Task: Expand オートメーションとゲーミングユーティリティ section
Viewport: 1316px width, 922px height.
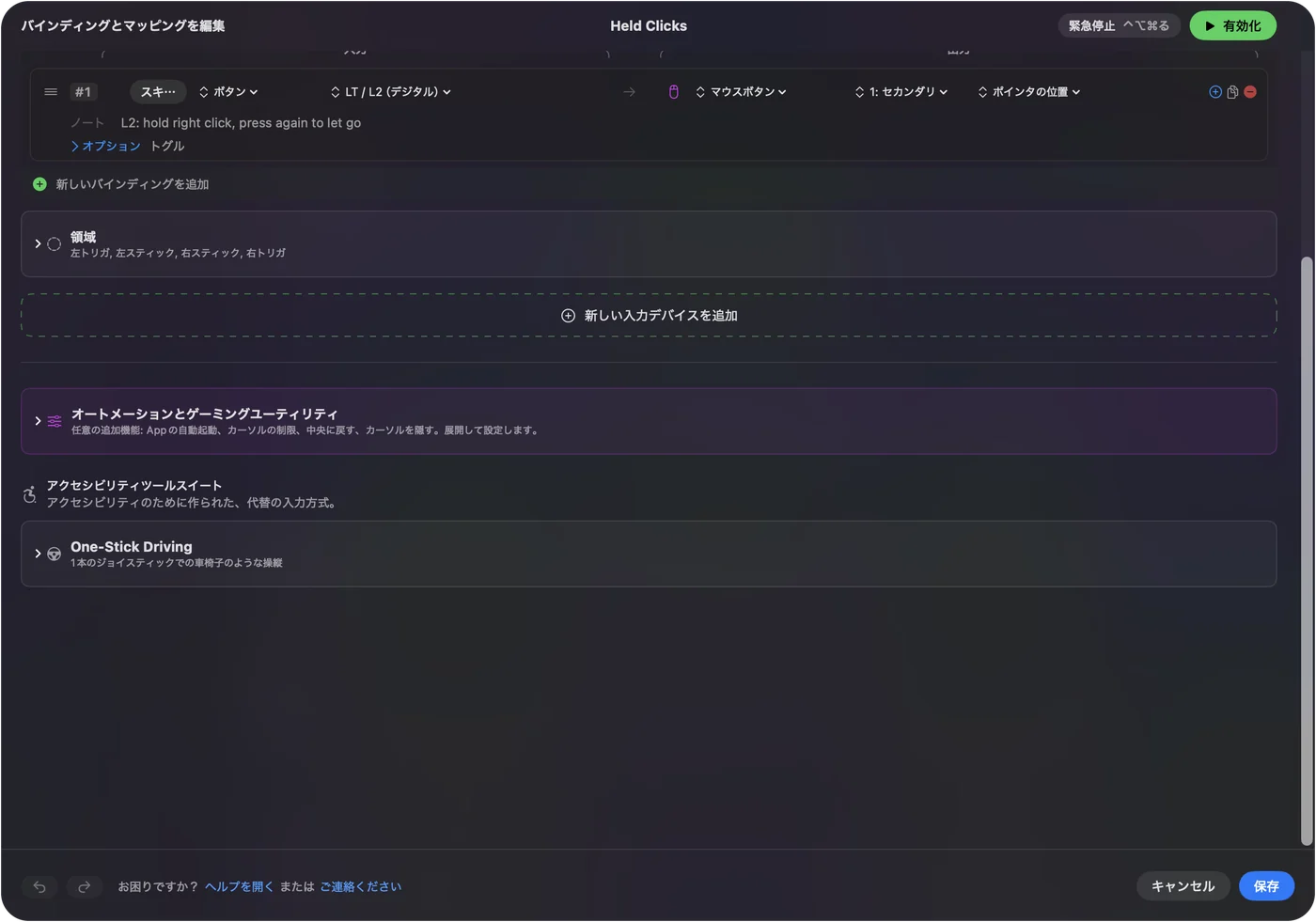Action: [38, 421]
